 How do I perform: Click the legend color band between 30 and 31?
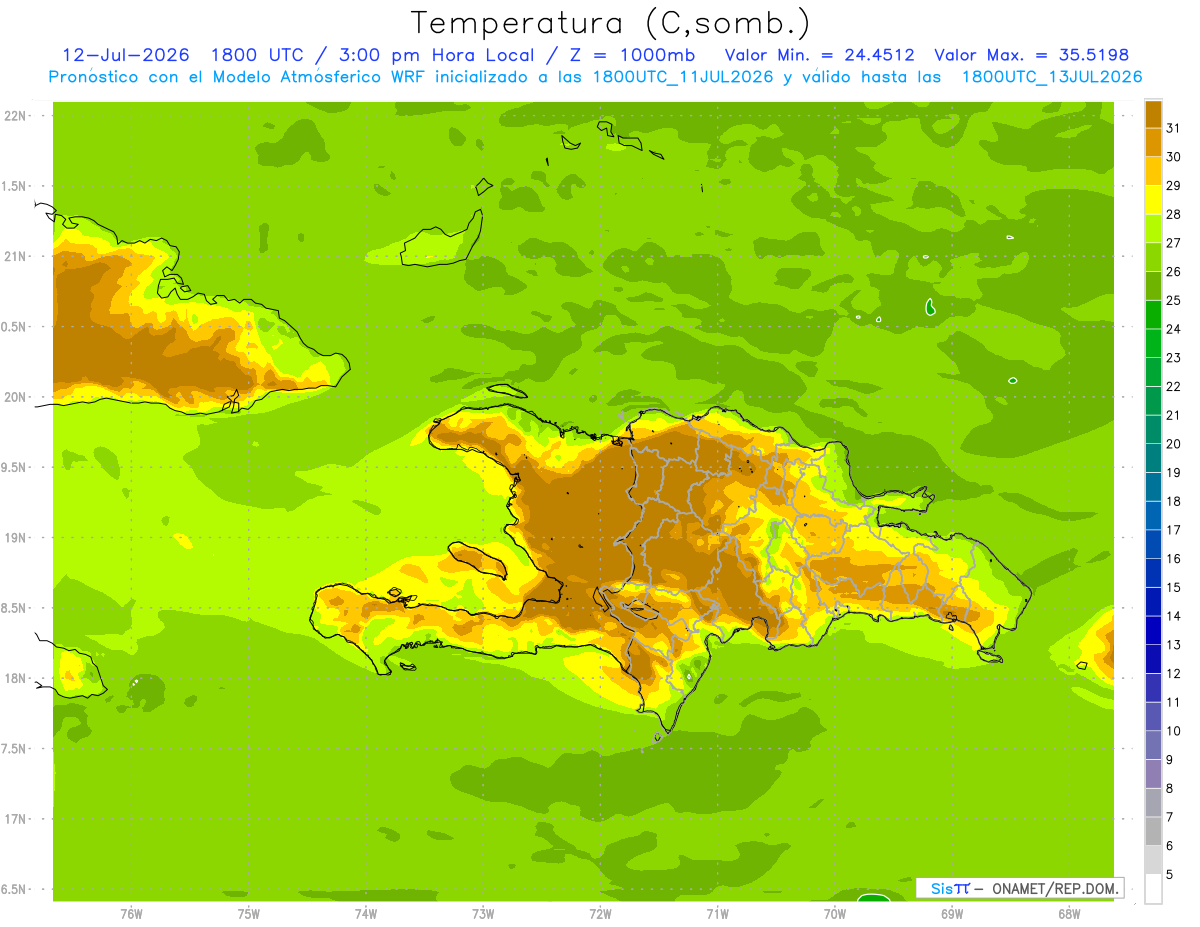pyautogui.click(x=1153, y=142)
